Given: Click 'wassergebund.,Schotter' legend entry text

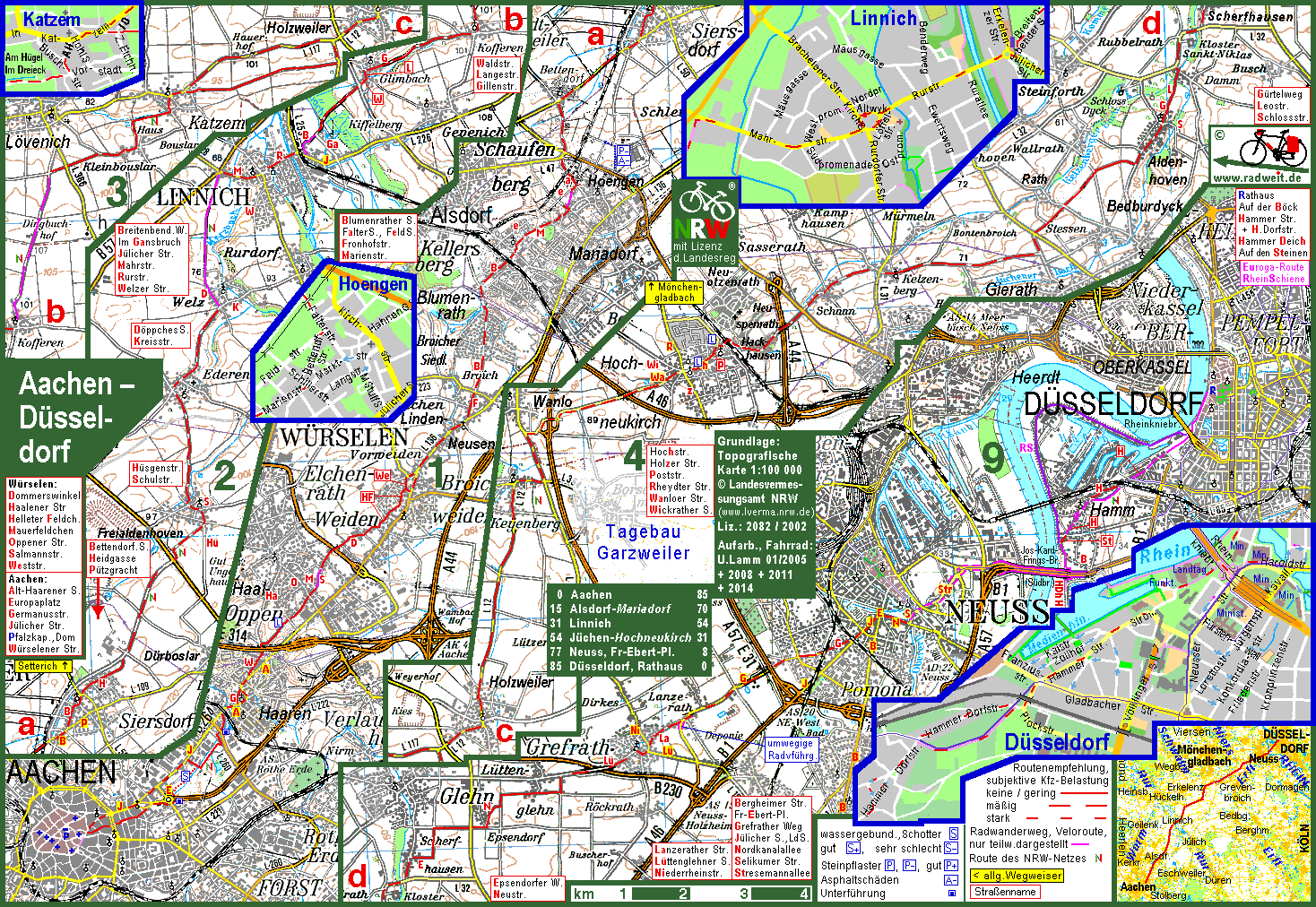Looking at the screenshot, I should [881, 834].
